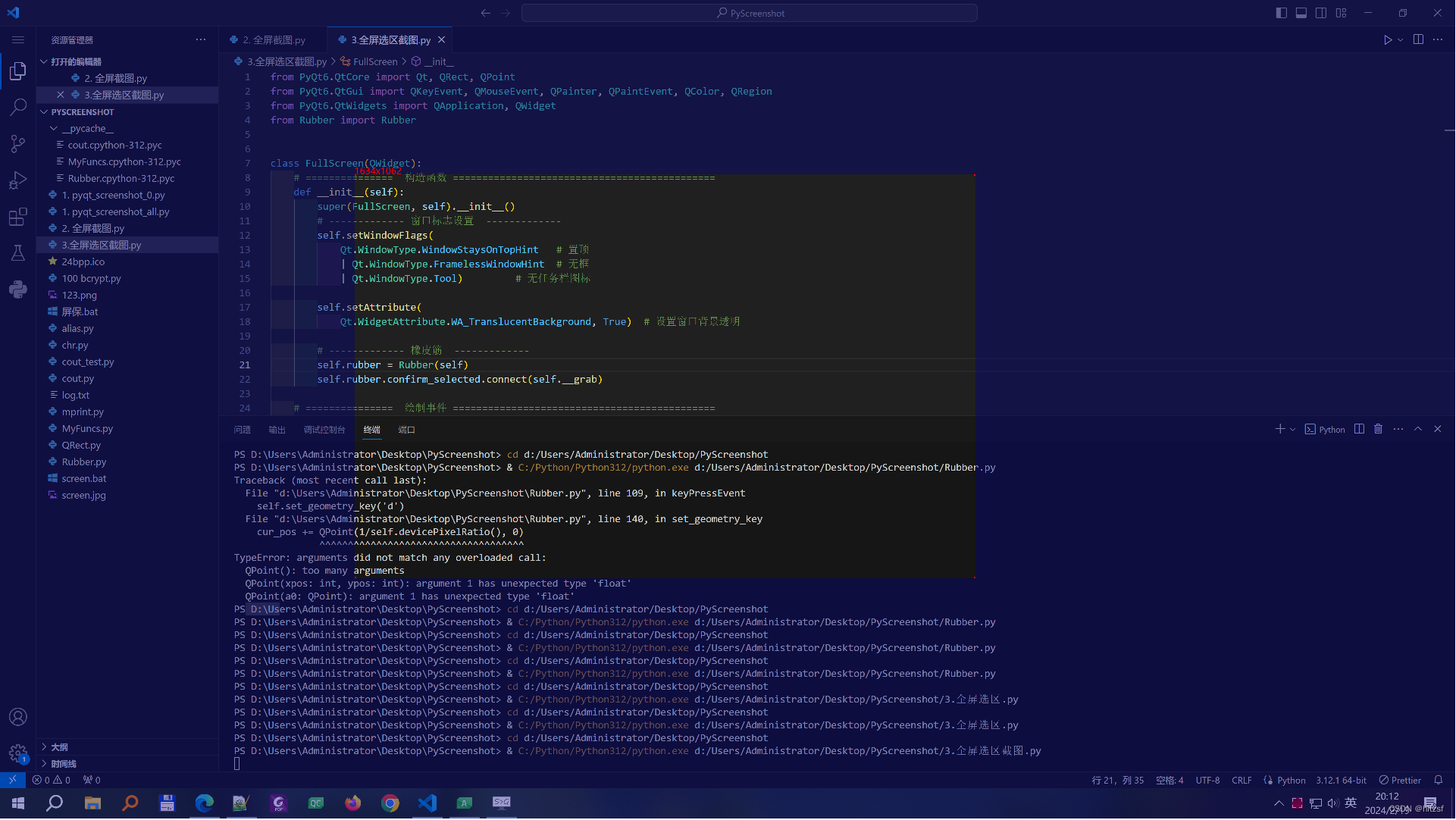Click the errors and warnings counter
This screenshot has width=1456, height=820.
(x=52, y=781)
